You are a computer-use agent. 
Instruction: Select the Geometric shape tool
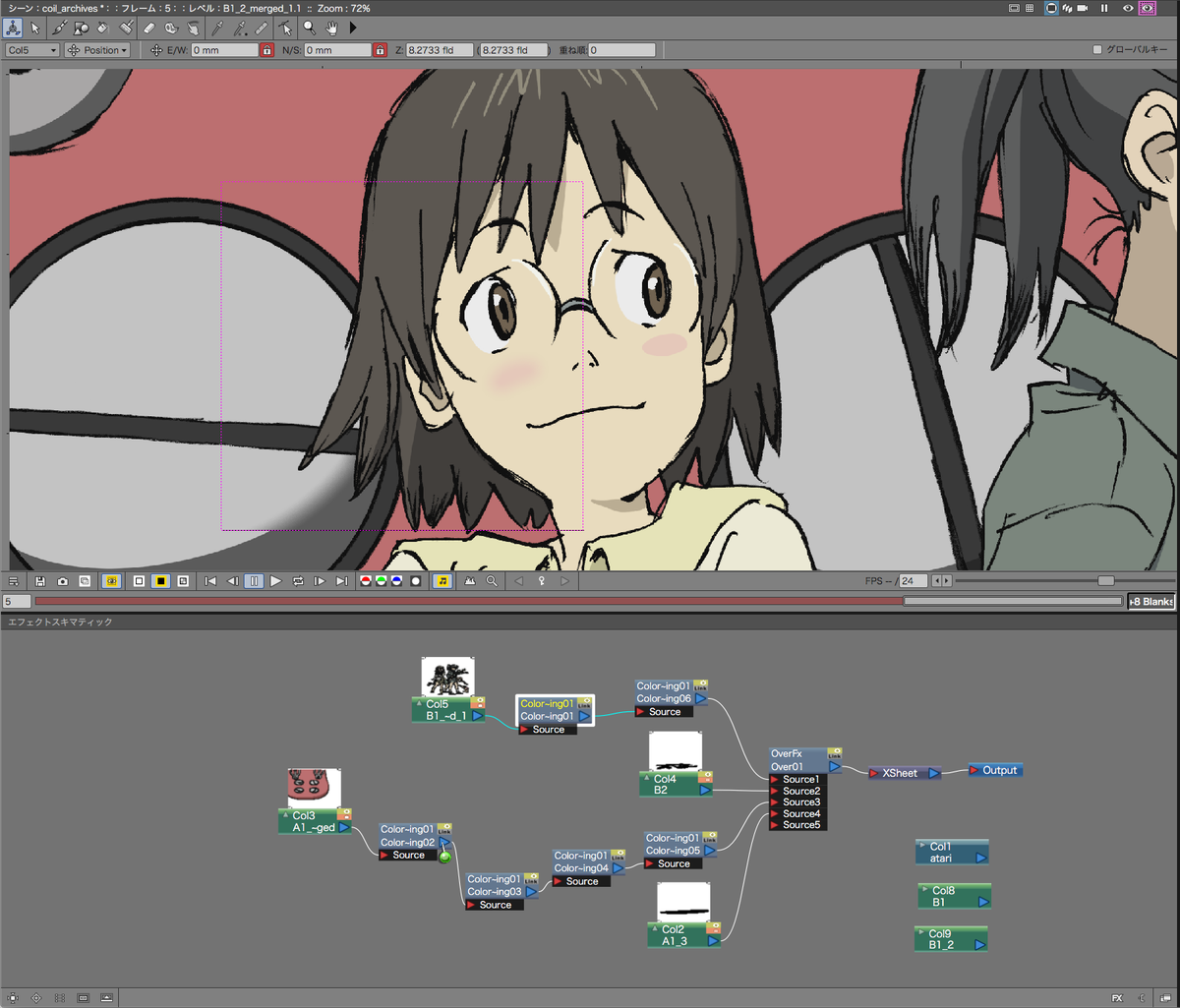[82, 28]
